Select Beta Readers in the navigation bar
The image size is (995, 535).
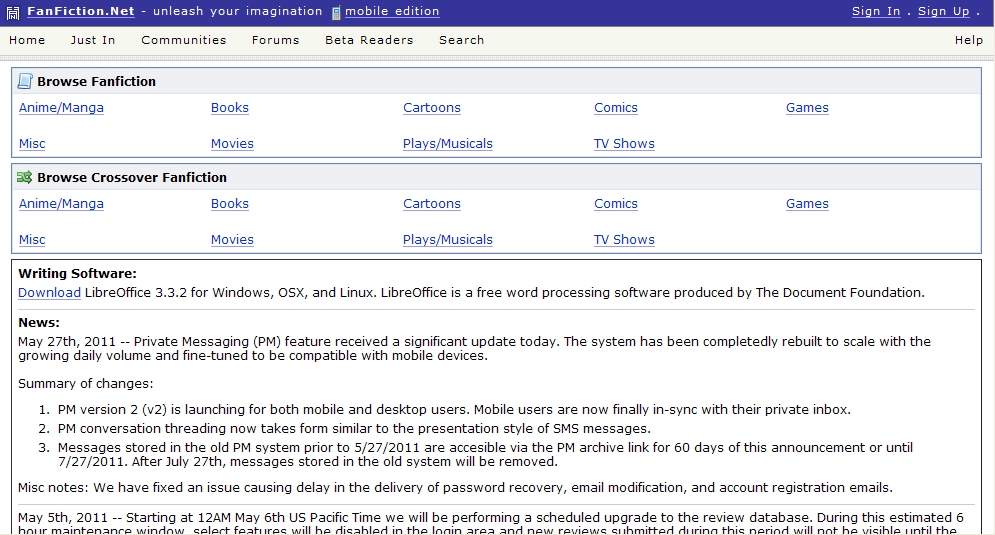click(x=369, y=40)
